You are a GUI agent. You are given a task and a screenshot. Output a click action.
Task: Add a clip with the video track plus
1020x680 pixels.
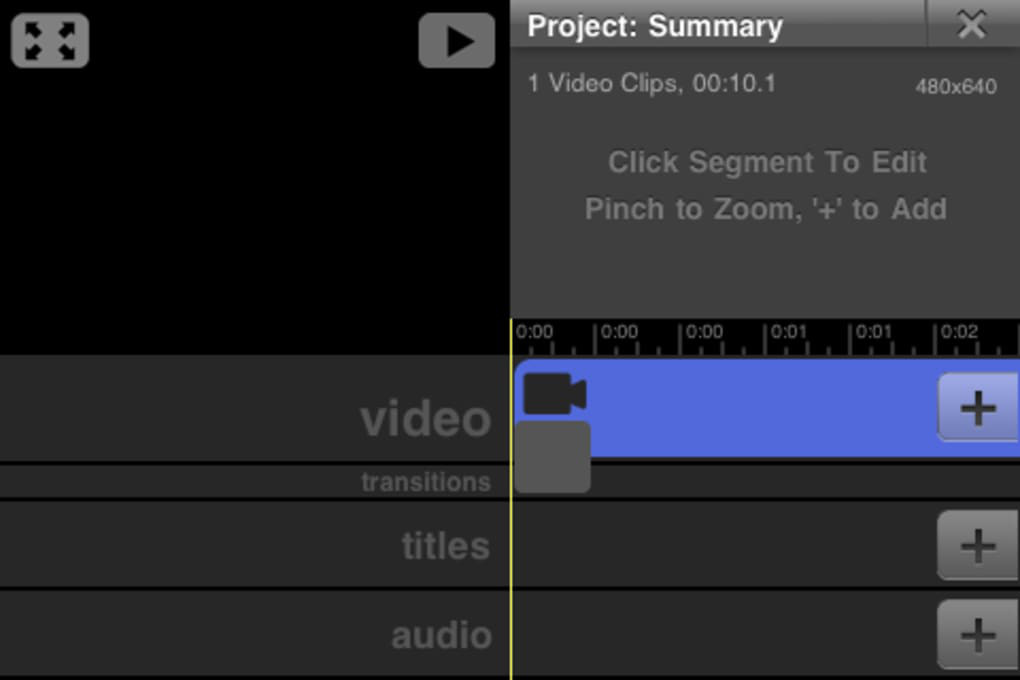pyautogui.click(x=977, y=408)
